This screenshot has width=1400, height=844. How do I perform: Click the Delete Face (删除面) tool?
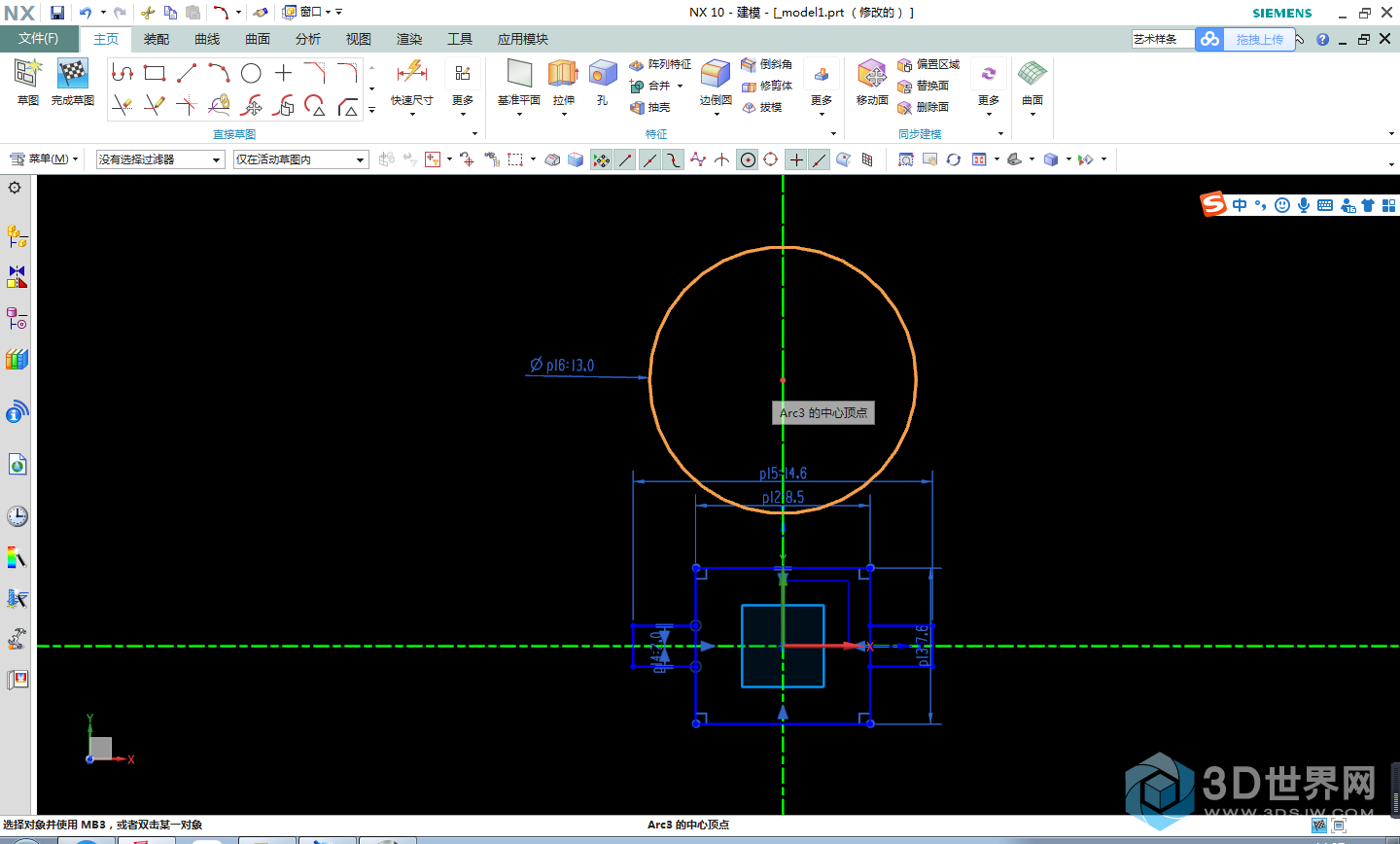tap(923, 107)
